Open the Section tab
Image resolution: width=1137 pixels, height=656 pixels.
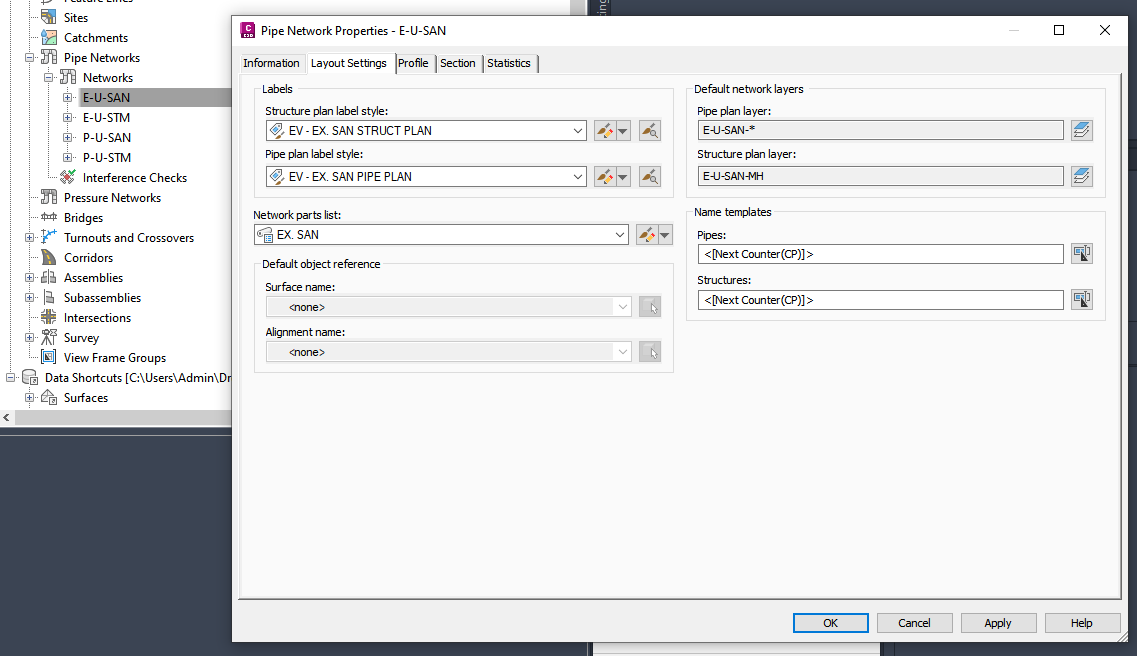point(458,63)
